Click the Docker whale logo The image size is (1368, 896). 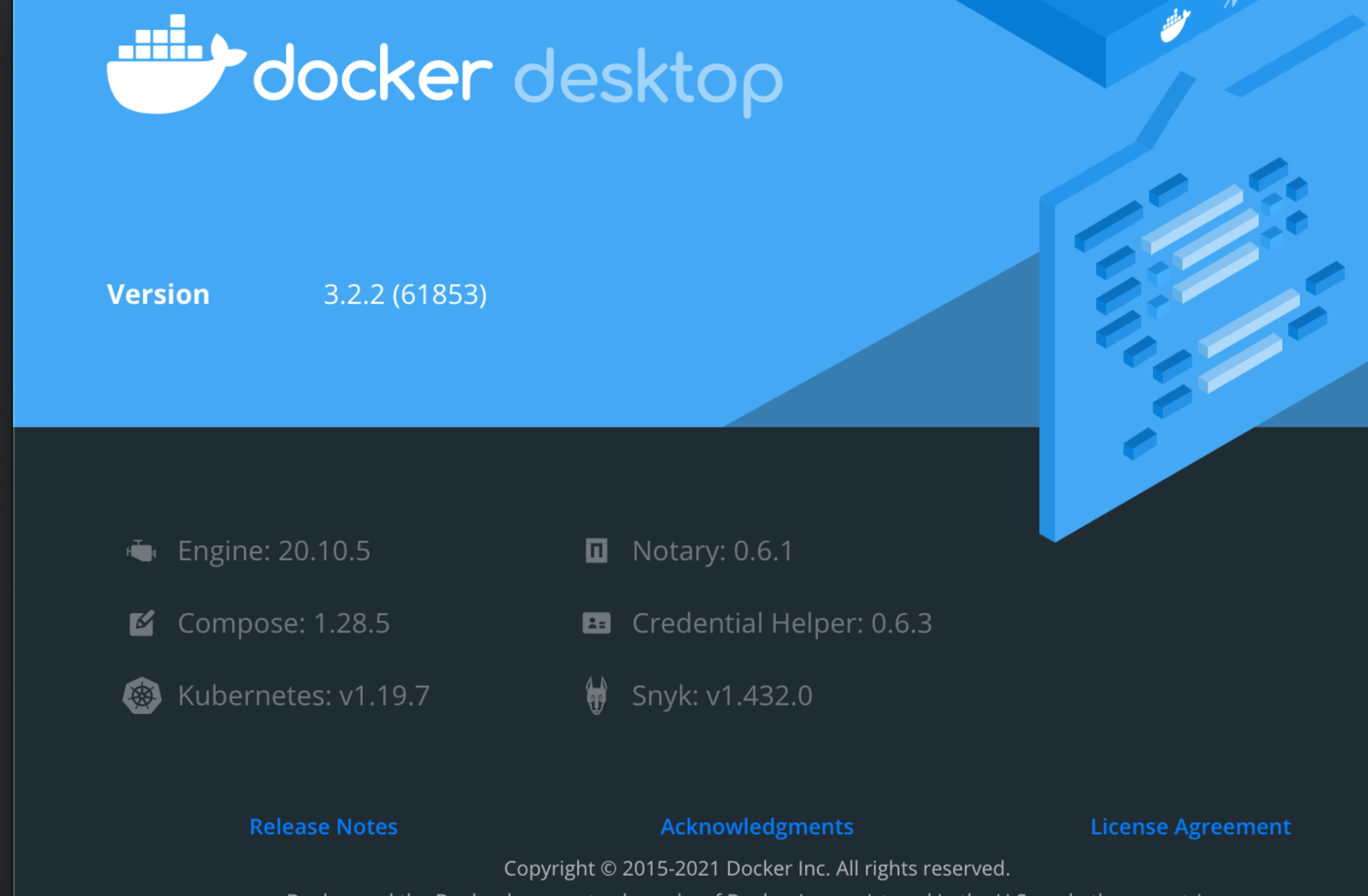click(x=176, y=65)
